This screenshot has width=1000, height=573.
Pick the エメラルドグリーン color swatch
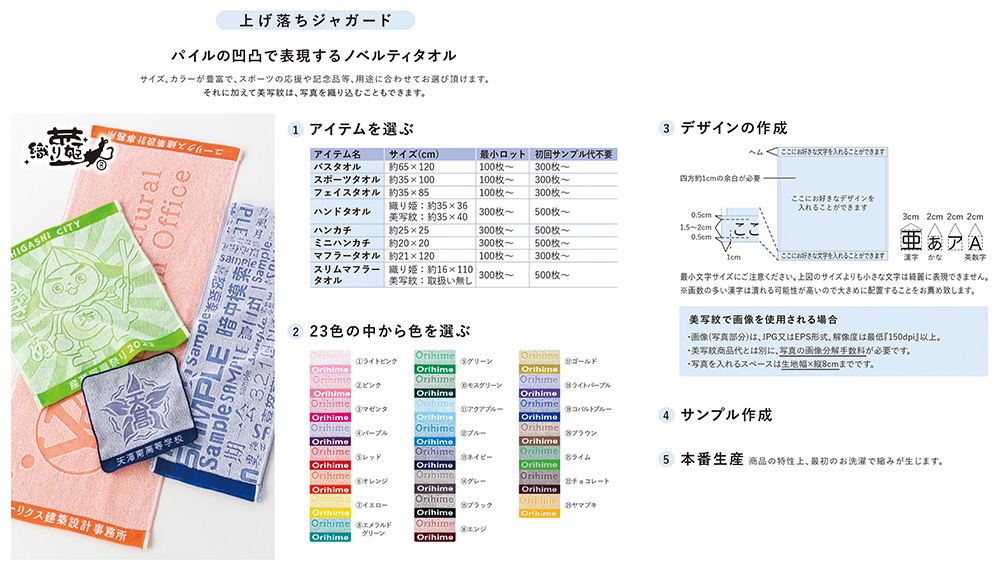(x=330, y=530)
